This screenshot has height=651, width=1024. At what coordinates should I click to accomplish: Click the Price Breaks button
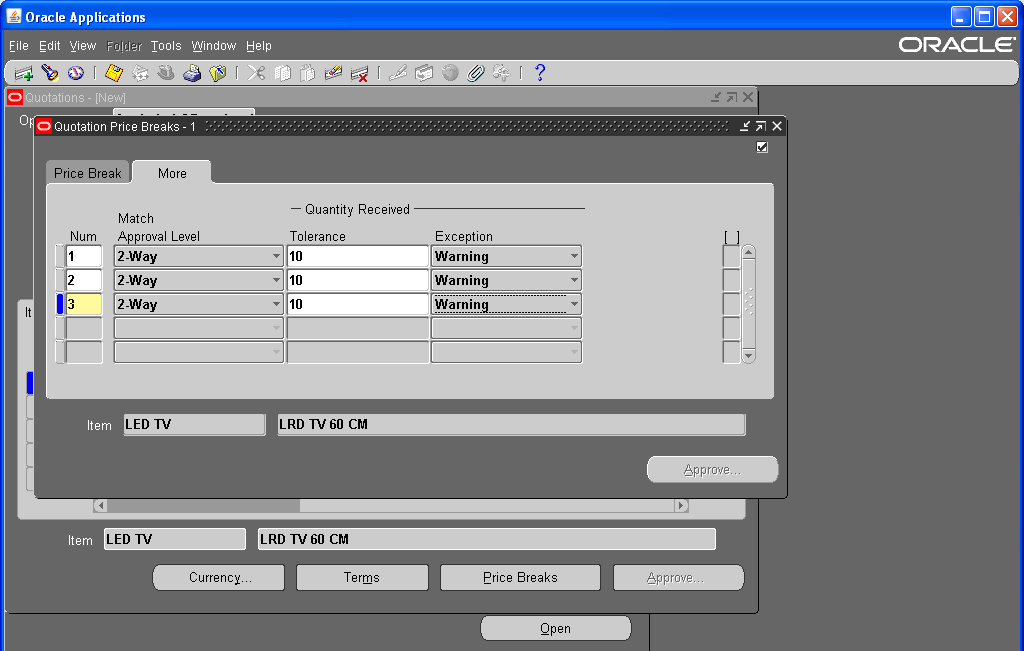coord(520,577)
